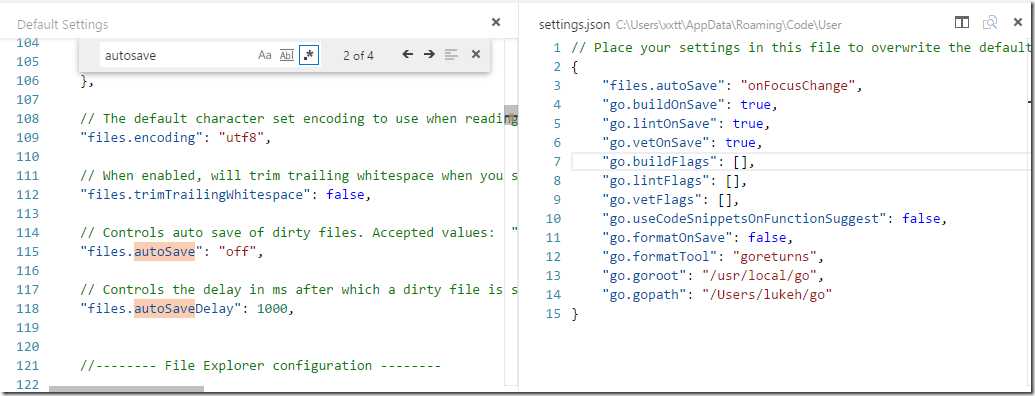Go to previous match arrow

[408, 55]
